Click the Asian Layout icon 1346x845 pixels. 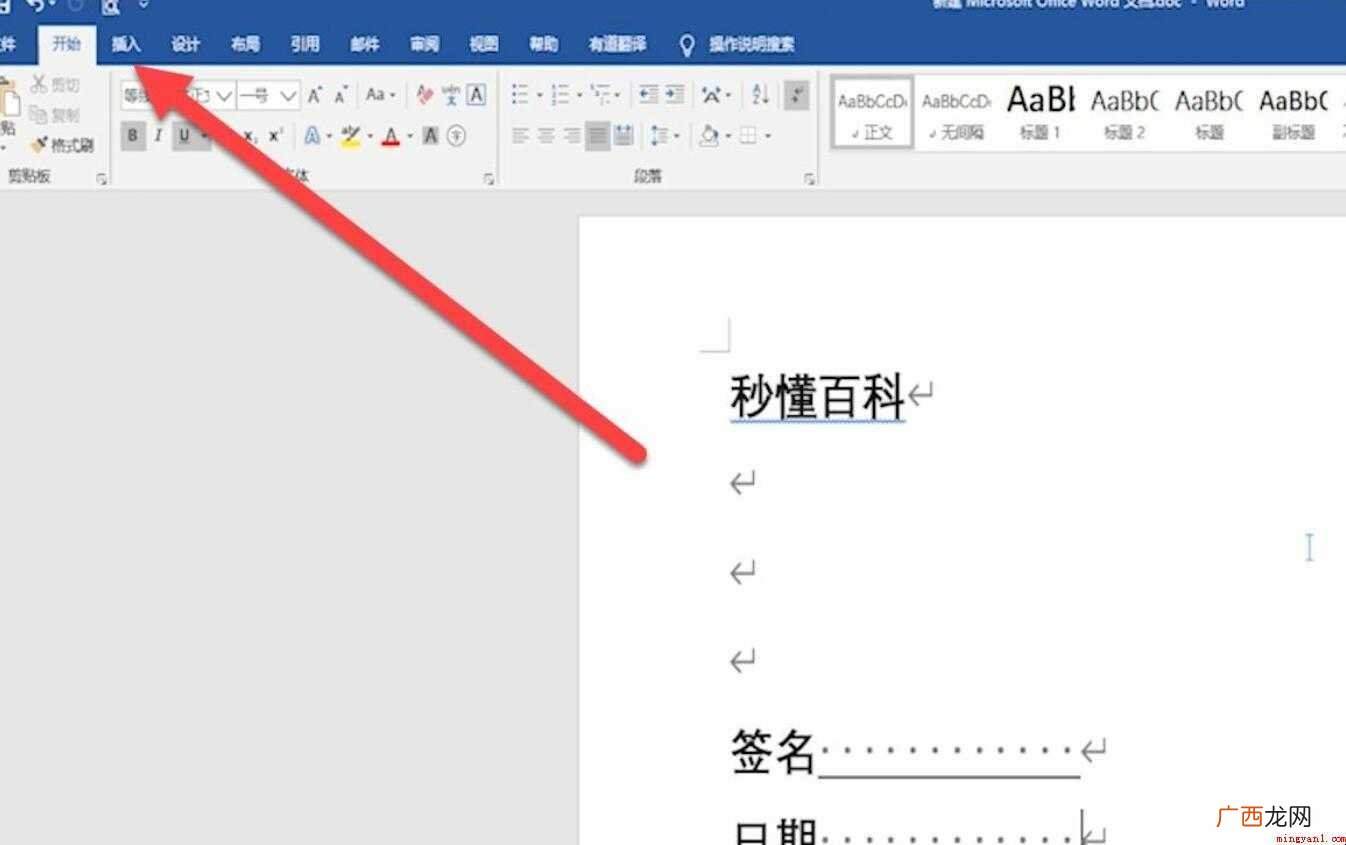(x=712, y=95)
